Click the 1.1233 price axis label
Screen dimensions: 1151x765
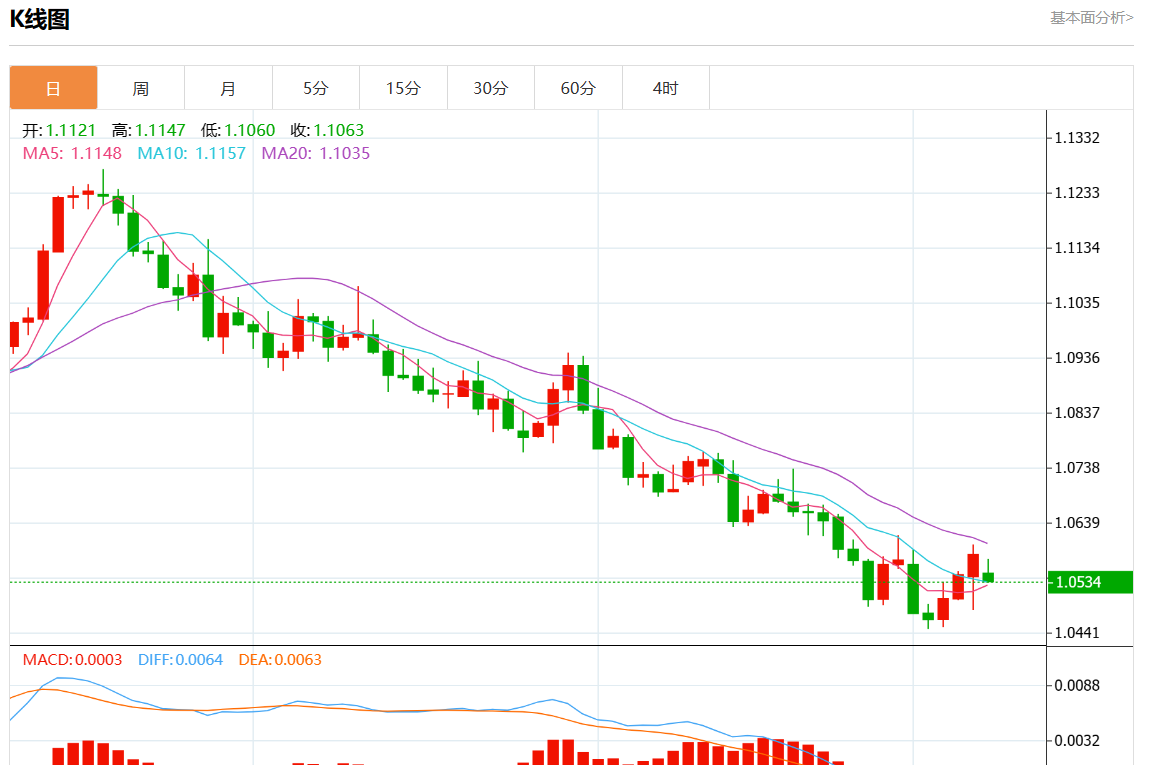[1077, 193]
